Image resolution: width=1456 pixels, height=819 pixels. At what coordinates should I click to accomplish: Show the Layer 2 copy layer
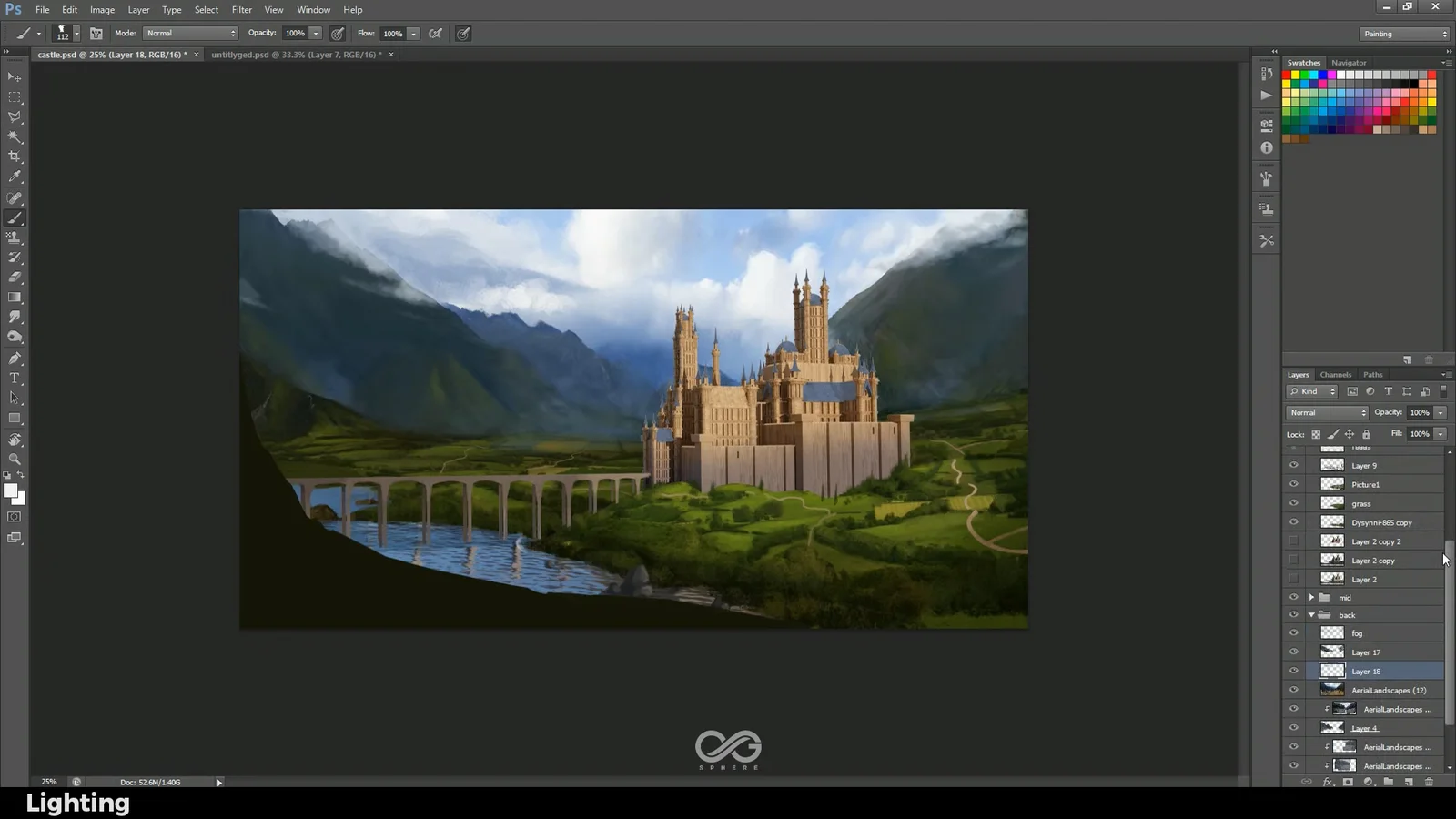click(1293, 560)
